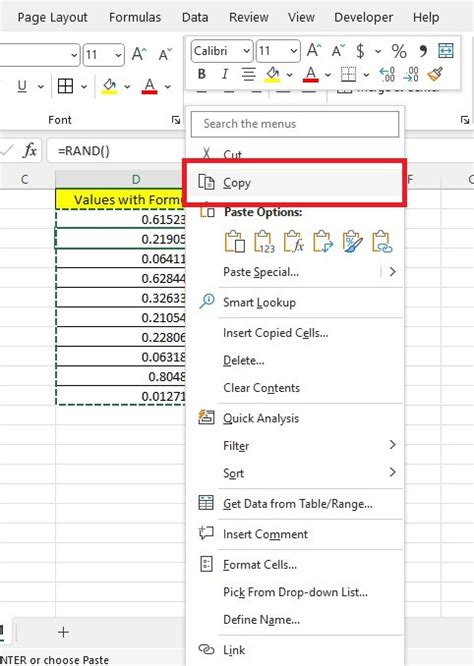Click the Paste Values (123) icon
Image resolution: width=474 pixels, height=666 pixels.
(264, 242)
